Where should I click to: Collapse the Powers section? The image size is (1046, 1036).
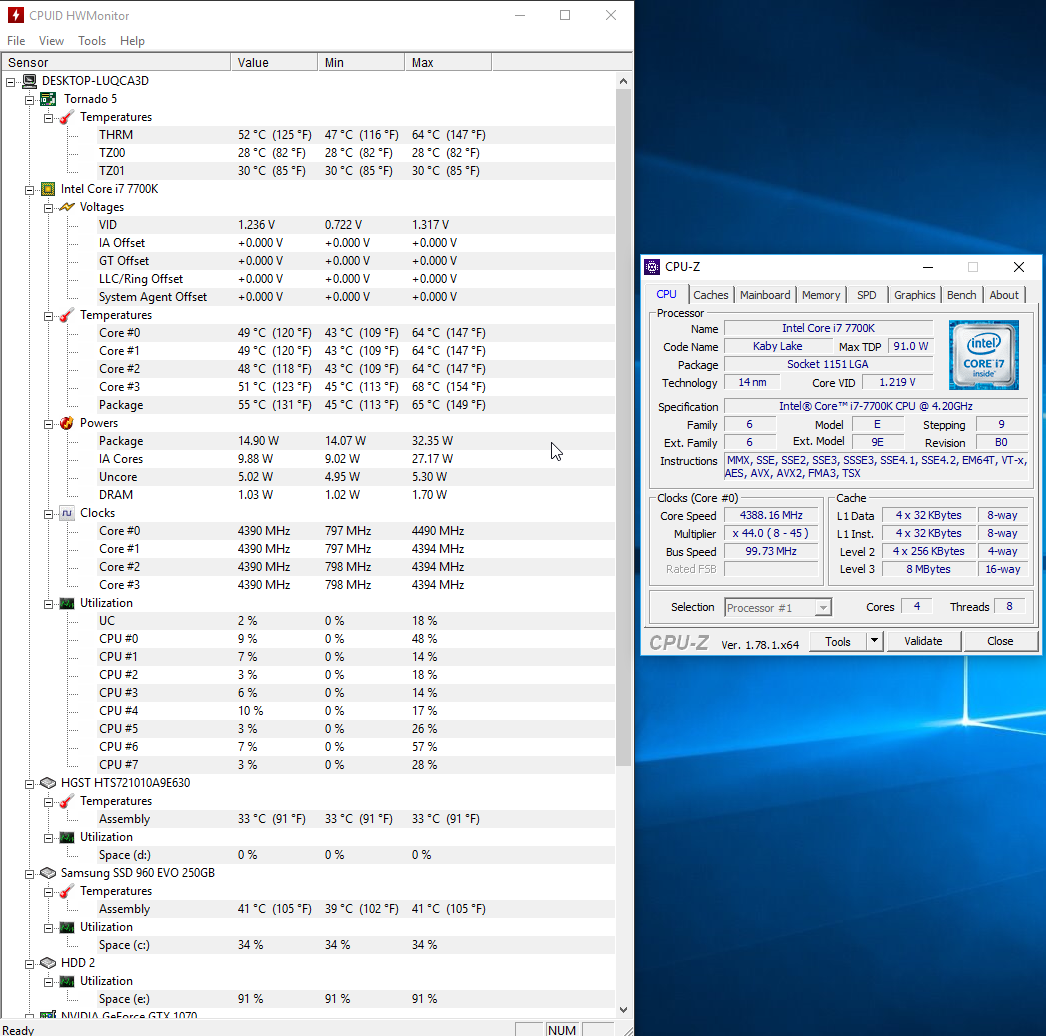(48, 424)
